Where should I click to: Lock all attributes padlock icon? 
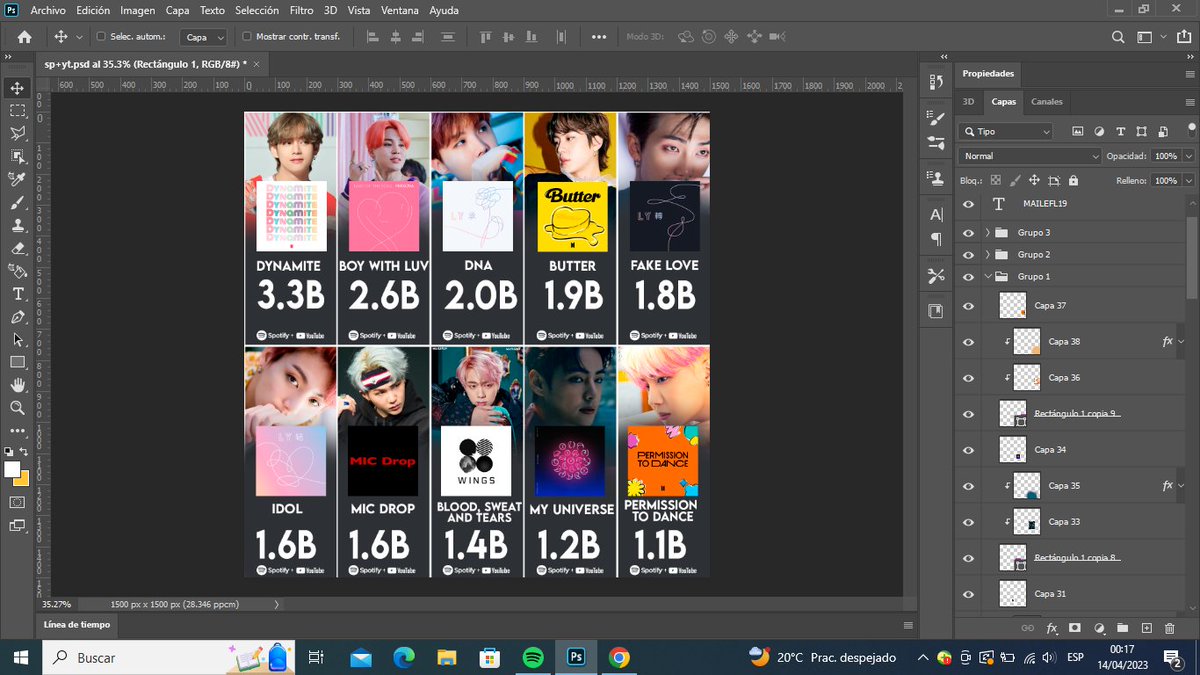point(1073,181)
